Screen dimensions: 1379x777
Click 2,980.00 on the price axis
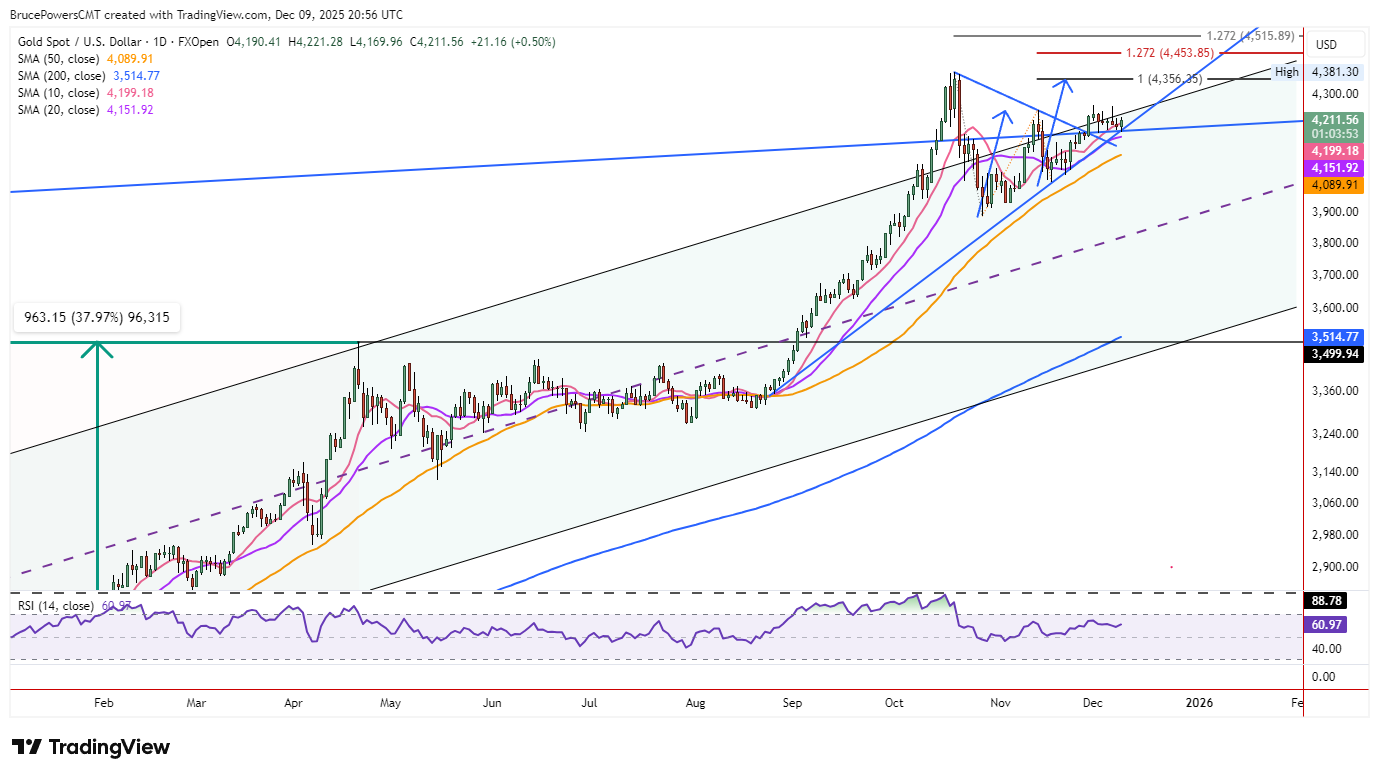(x=1335, y=535)
